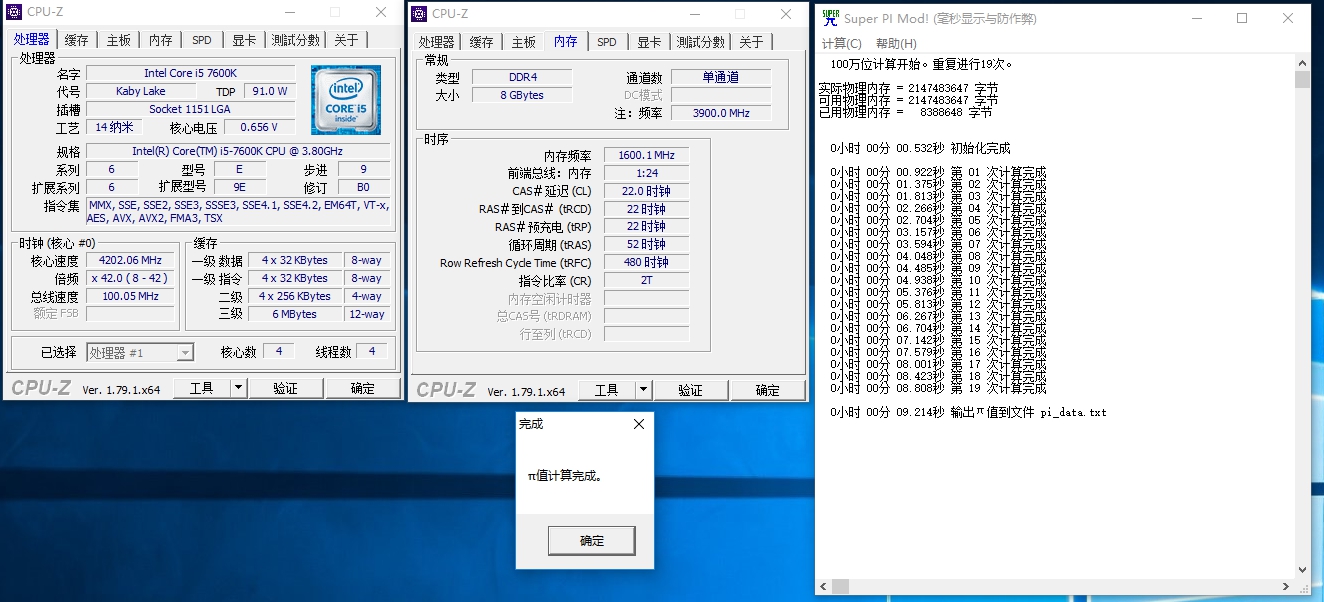This screenshot has width=1324, height=602.
Task: Click the 确定 button in the memory CPU-Z window
Action: (x=768, y=389)
